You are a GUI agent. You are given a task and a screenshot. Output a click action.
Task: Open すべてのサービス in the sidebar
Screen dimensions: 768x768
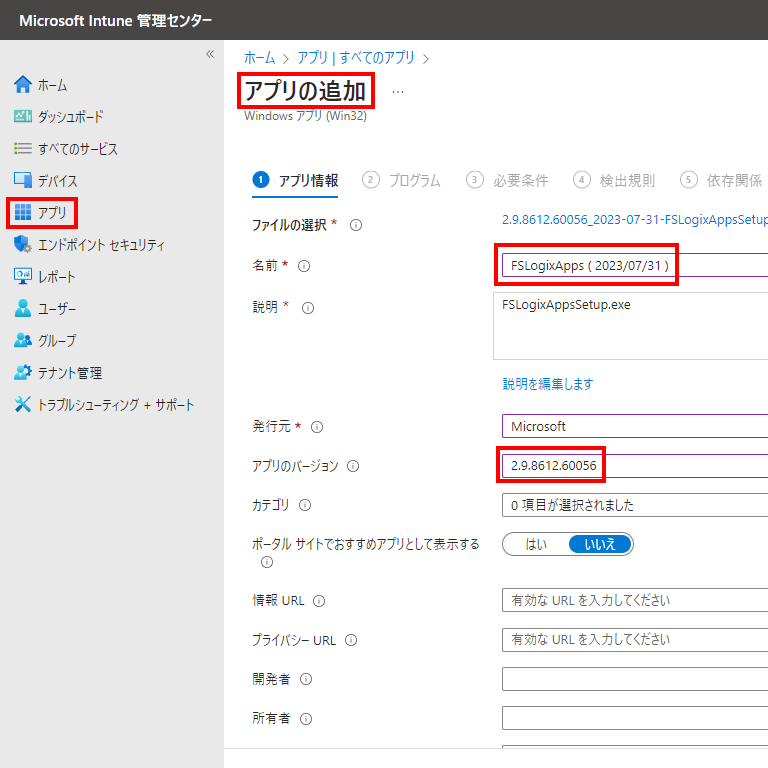point(78,149)
